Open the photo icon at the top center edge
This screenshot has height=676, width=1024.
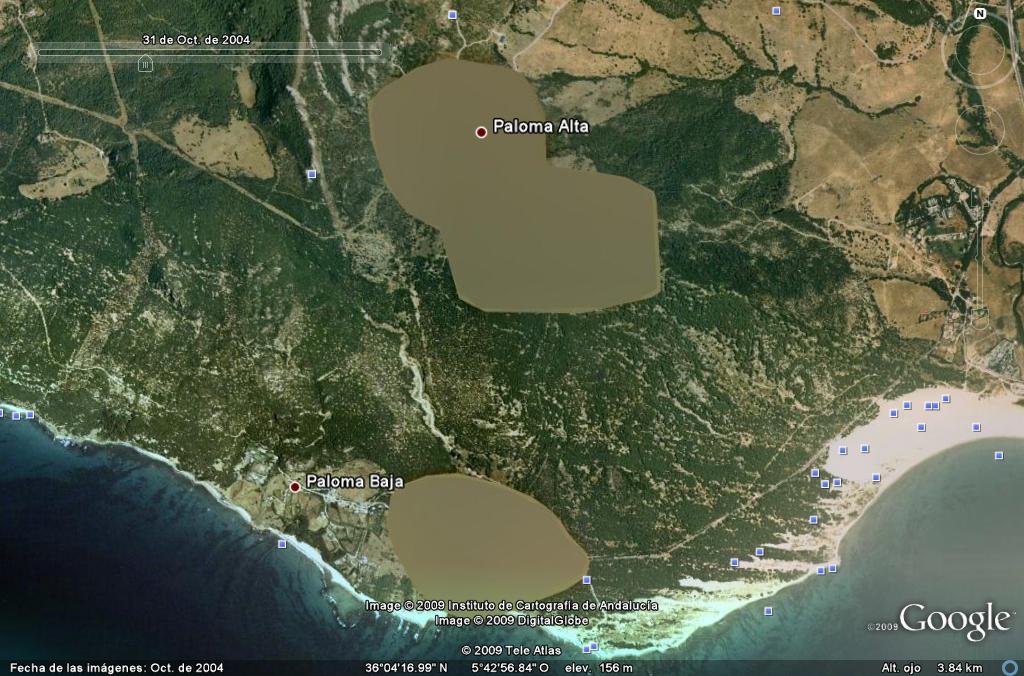452,15
